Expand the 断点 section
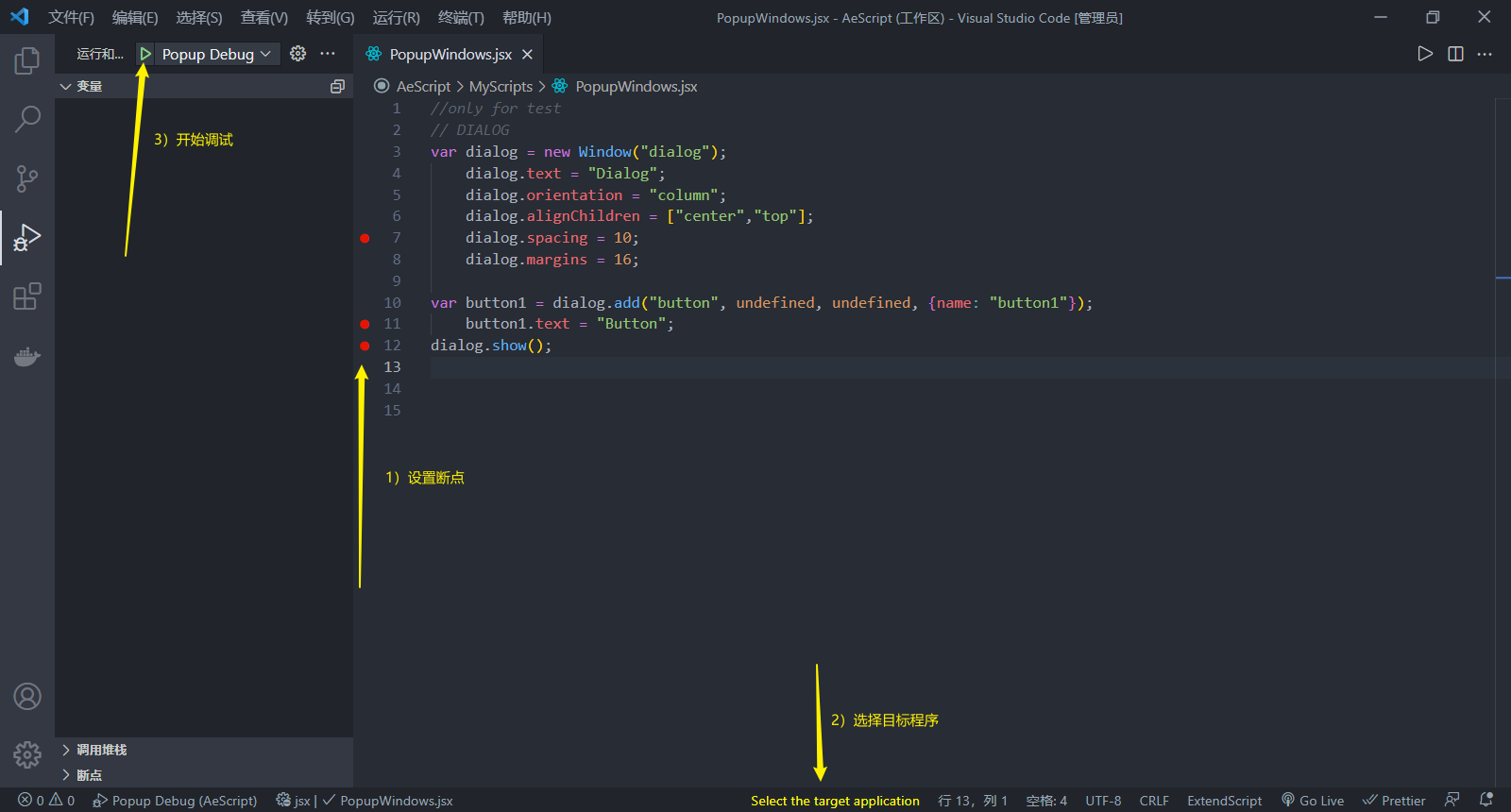The image size is (1511, 812). [x=204, y=775]
